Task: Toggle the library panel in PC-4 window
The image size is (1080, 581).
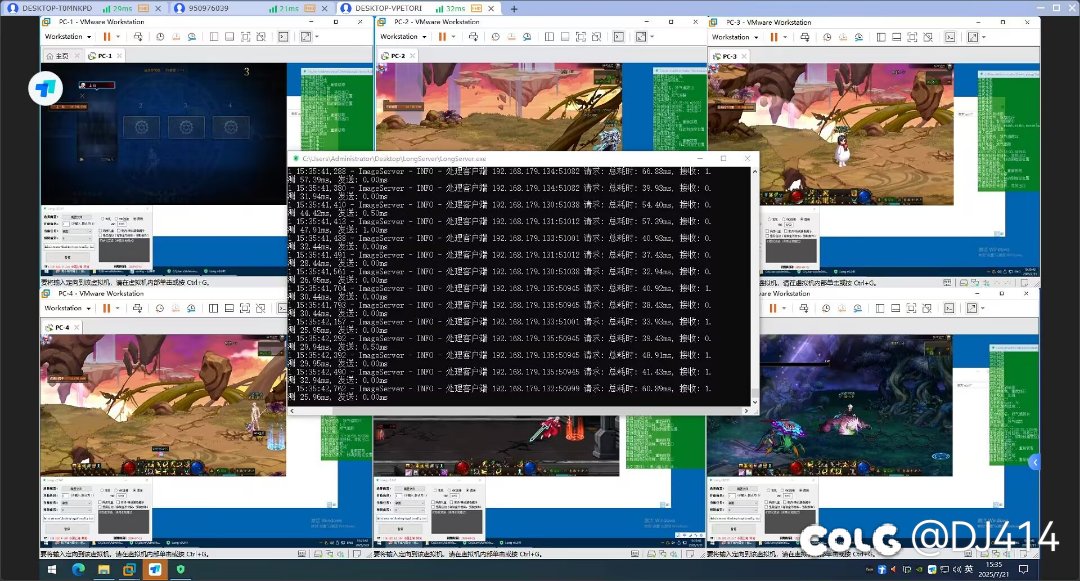Action: 214,308
